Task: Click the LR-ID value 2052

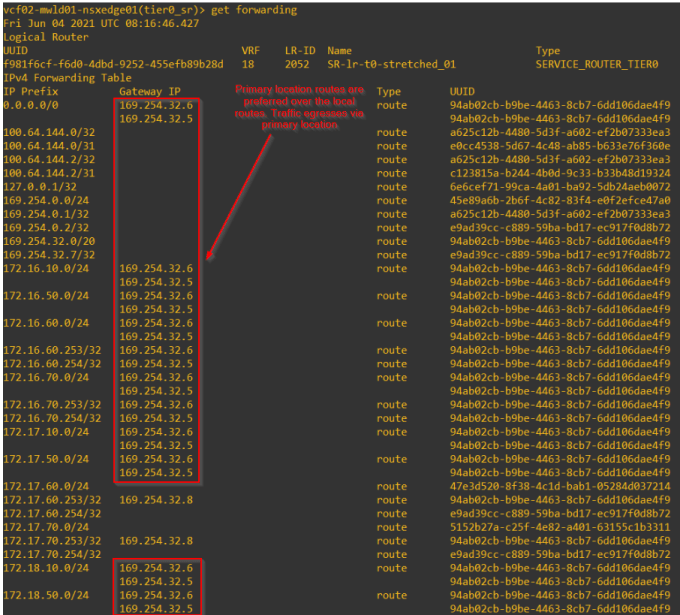Action: (x=297, y=65)
